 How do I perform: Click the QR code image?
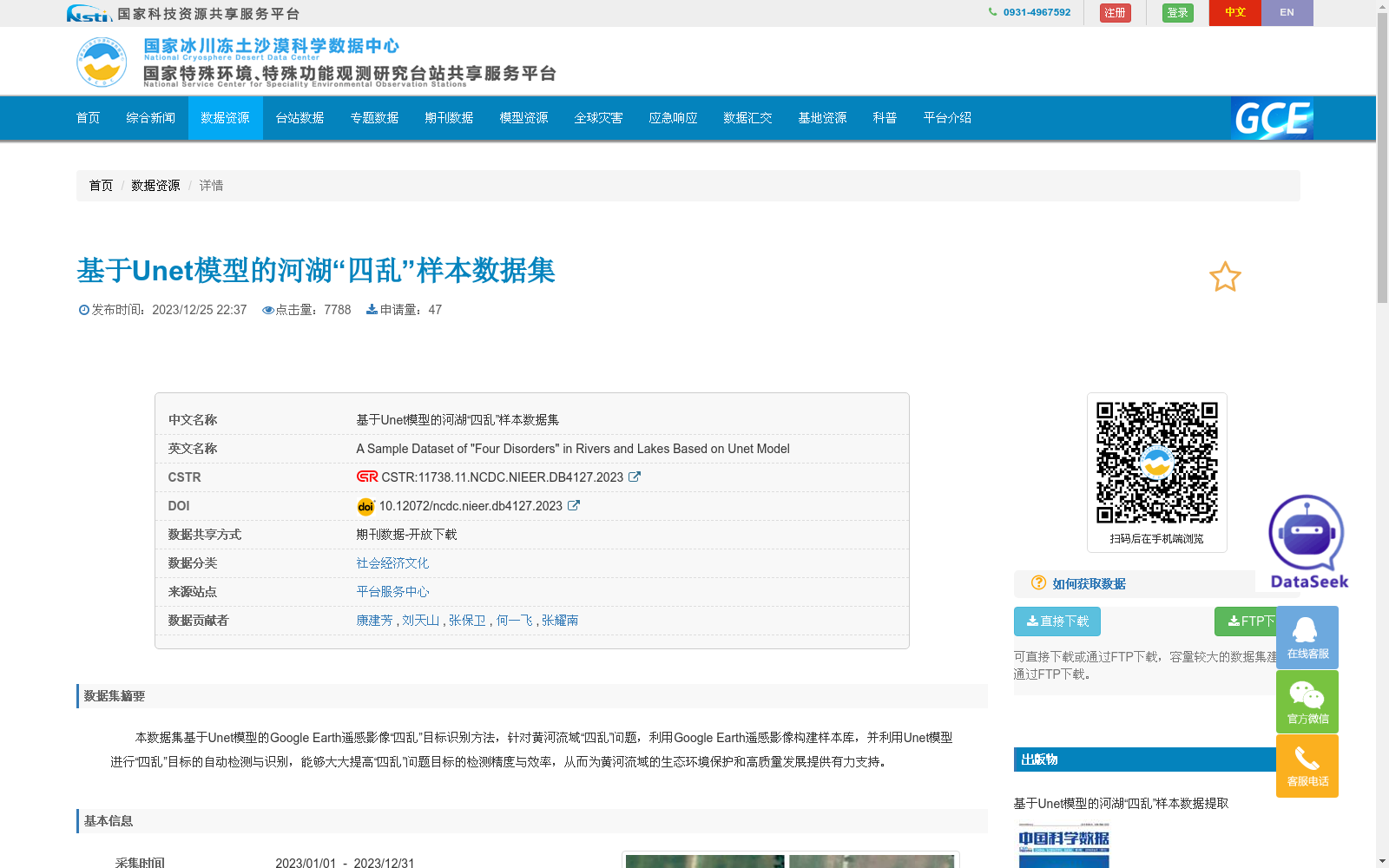click(1156, 463)
